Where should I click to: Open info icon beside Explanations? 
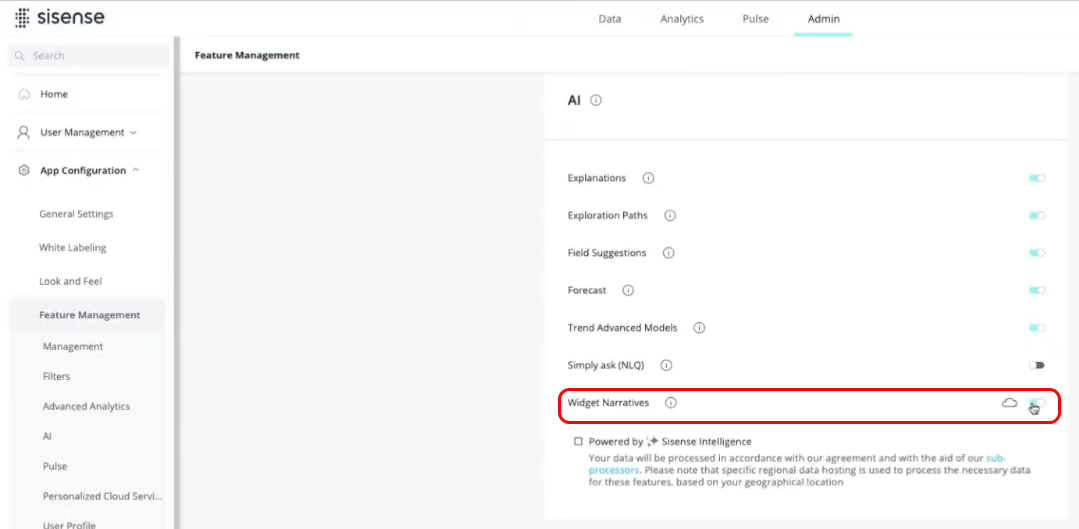[x=648, y=178]
